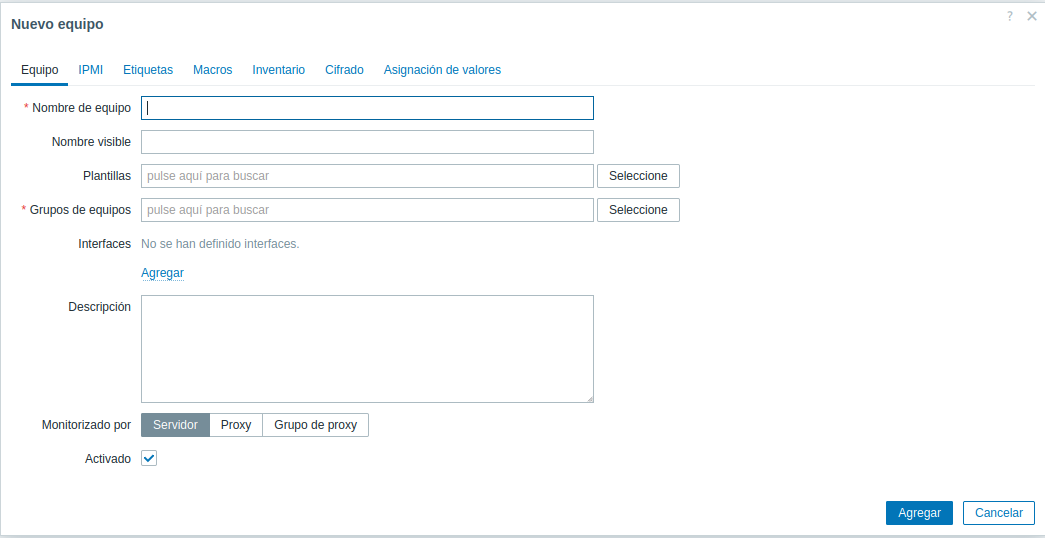Select Proxy monitoring option
This screenshot has width=1045, height=538.
tap(236, 425)
